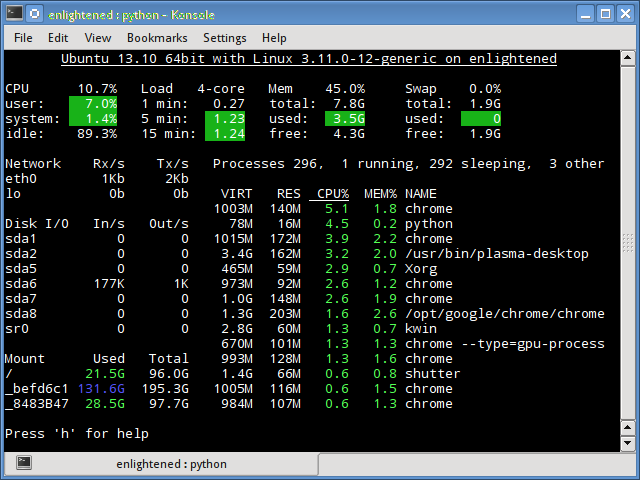Viewport: 640px width, 480px height.
Task: Open the File menu
Action: point(23,38)
